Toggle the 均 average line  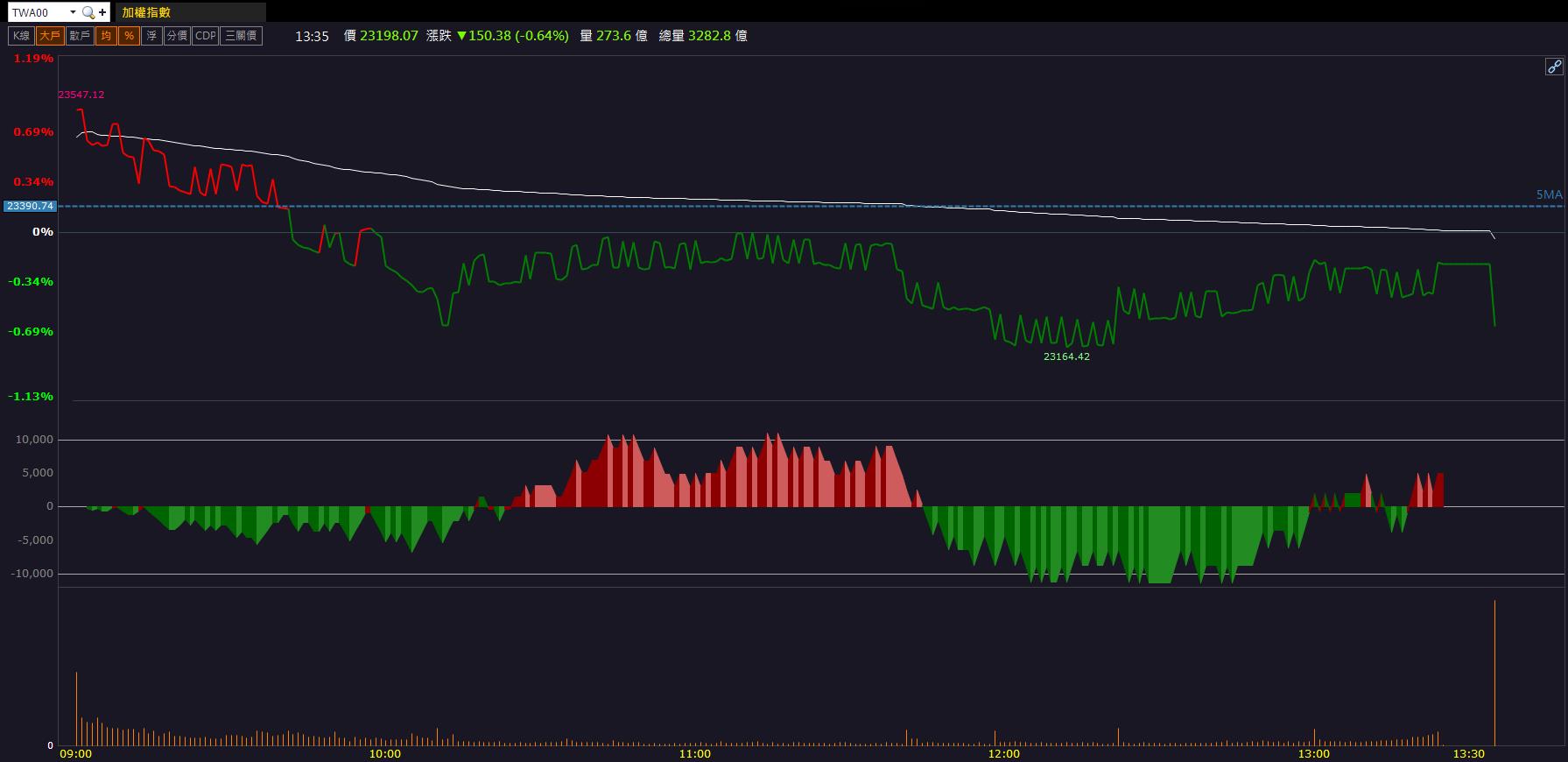coord(106,36)
